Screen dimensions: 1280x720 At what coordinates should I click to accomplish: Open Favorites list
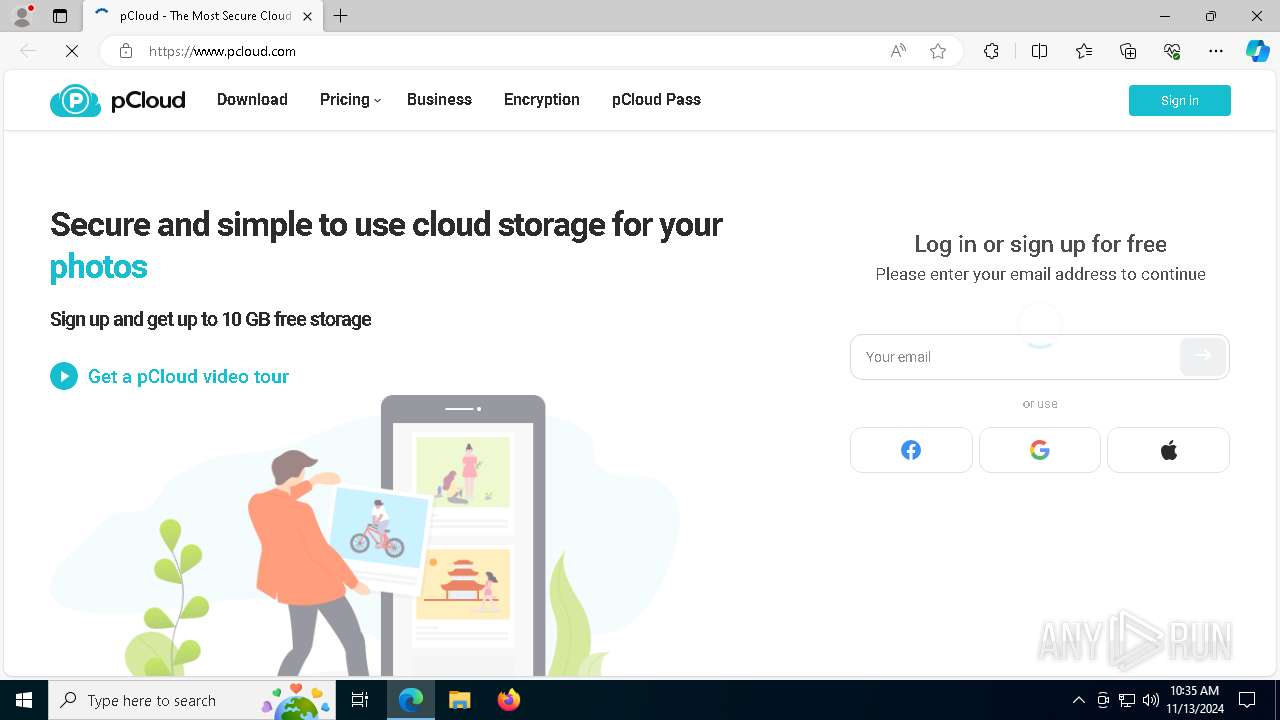[1084, 51]
